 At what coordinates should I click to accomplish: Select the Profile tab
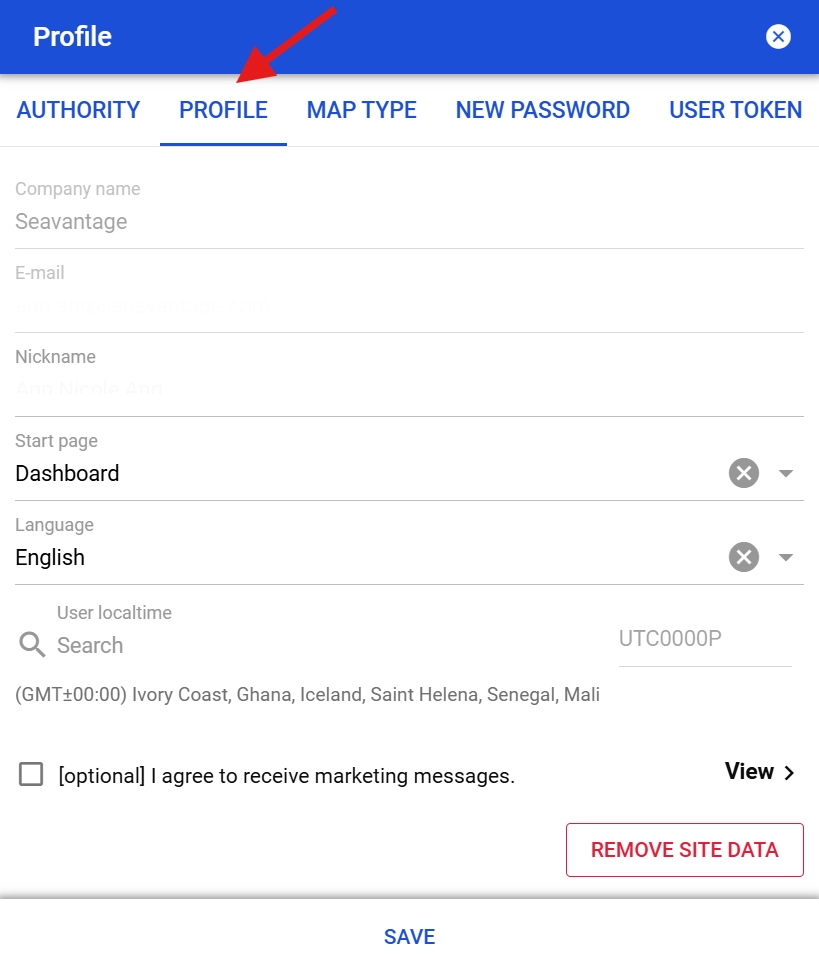(x=223, y=110)
